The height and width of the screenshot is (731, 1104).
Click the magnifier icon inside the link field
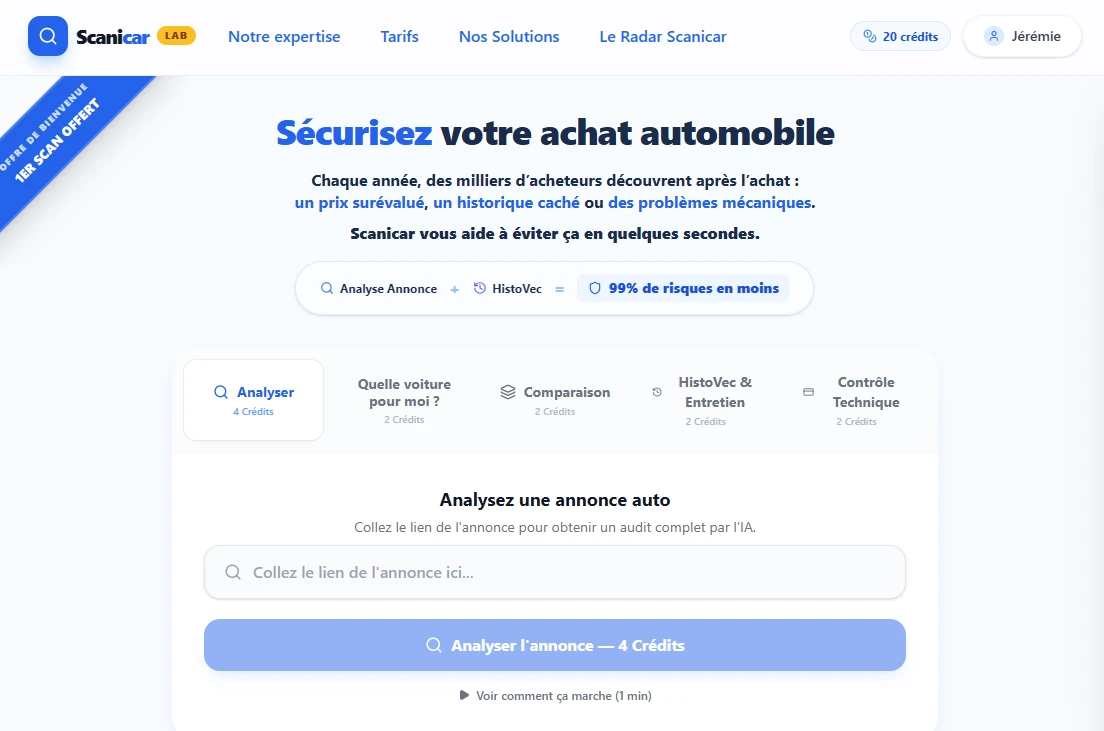click(x=233, y=572)
